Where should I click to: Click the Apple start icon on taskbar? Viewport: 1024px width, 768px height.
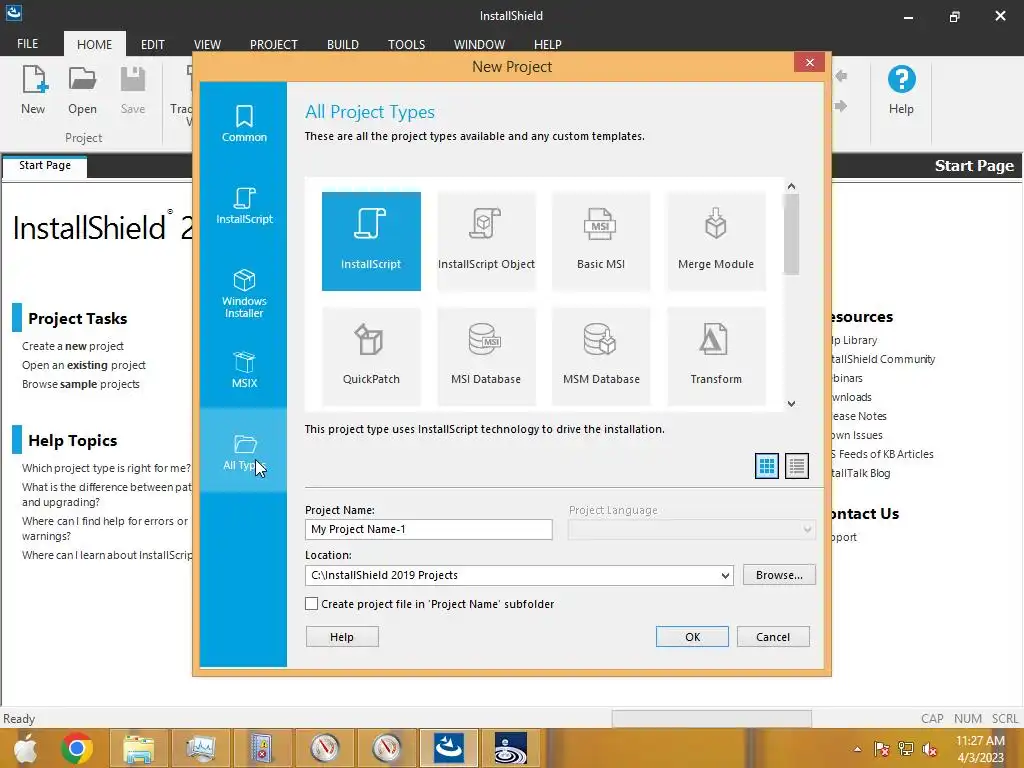coord(25,748)
